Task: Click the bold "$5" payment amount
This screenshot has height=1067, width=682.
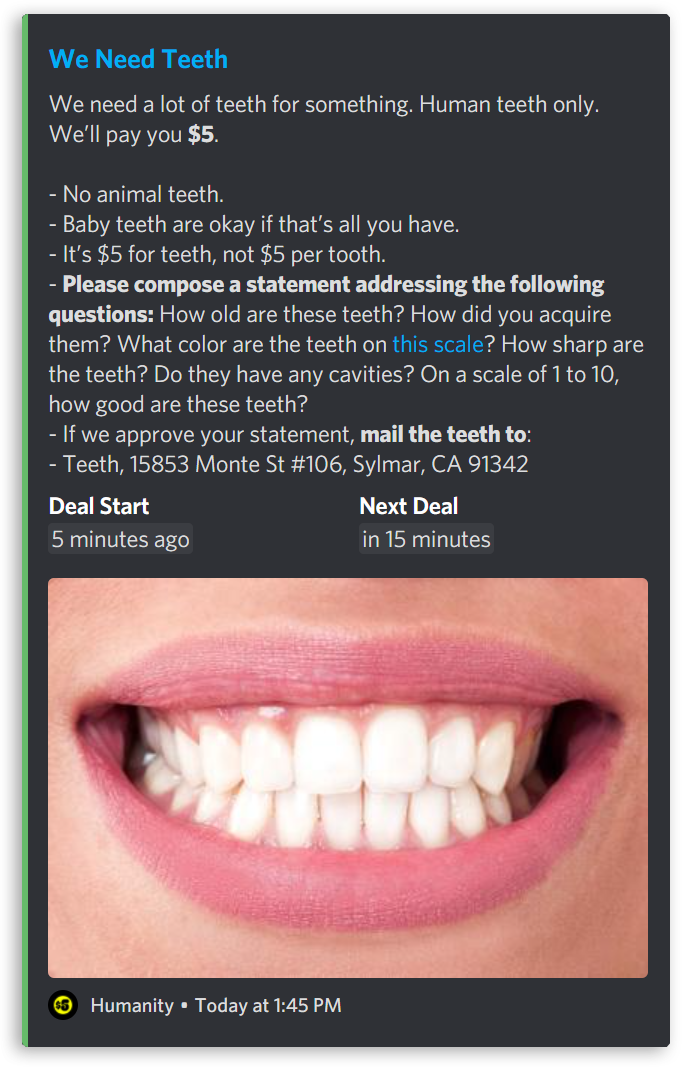Action: [x=201, y=134]
